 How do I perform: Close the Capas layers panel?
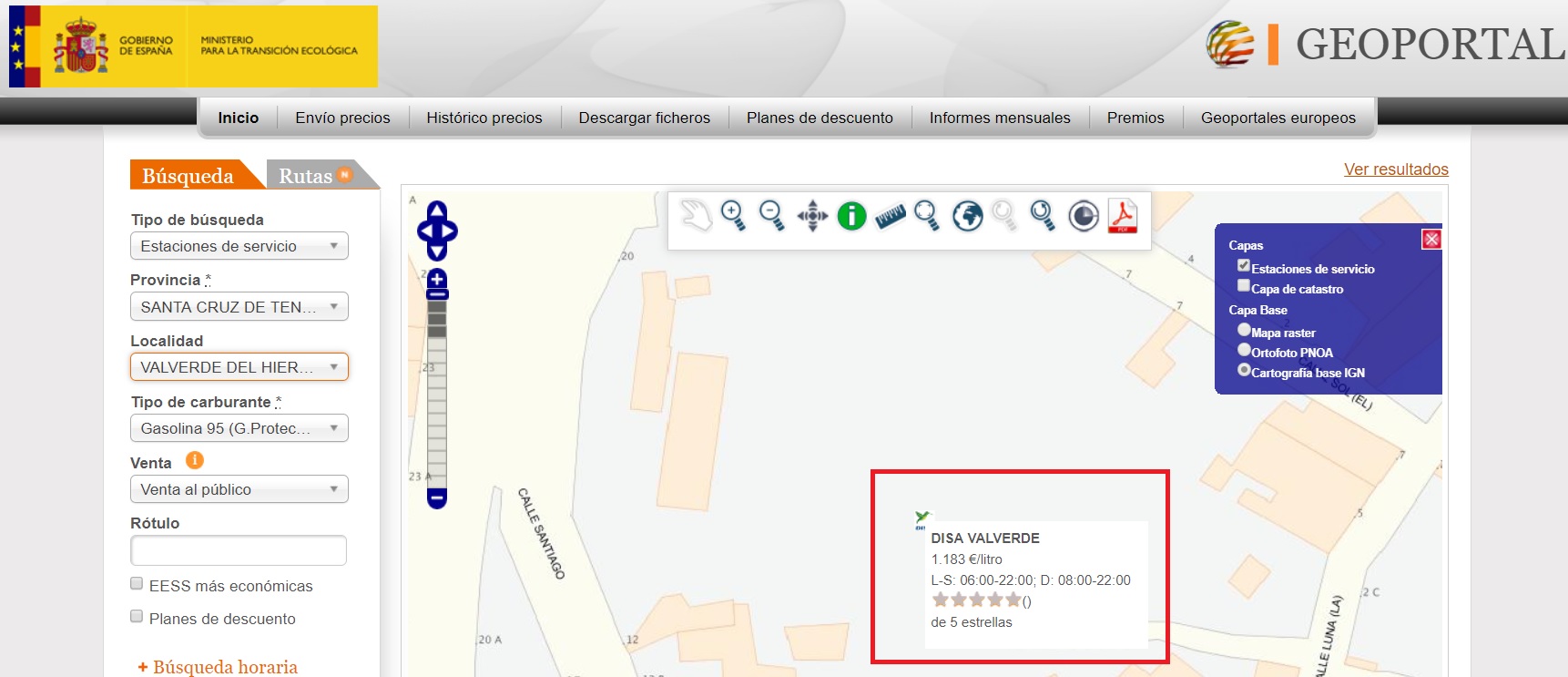tap(1431, 239)
